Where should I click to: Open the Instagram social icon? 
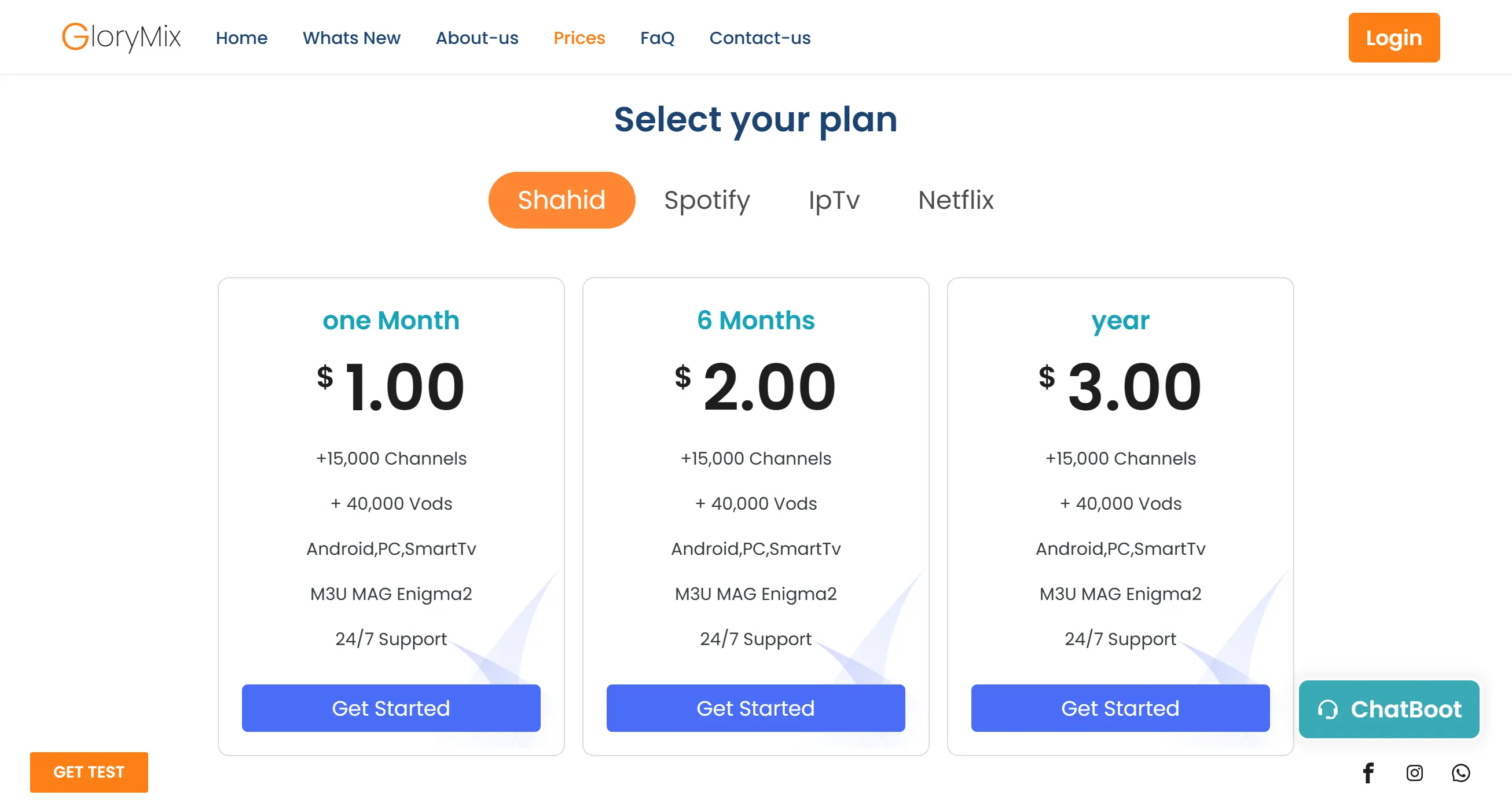coord(1414,772)
